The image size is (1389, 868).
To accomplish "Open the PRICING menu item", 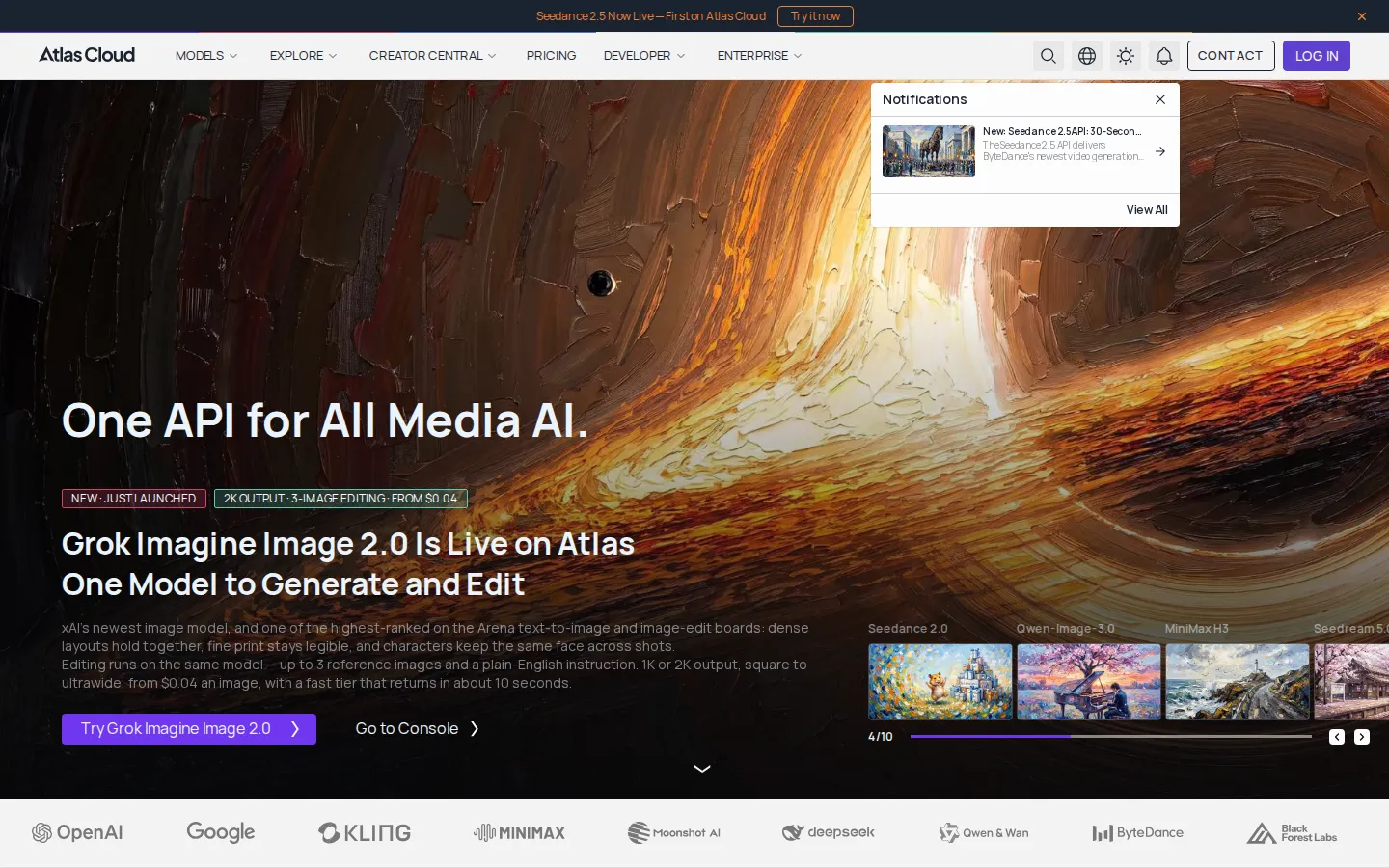I will (551, 56).
